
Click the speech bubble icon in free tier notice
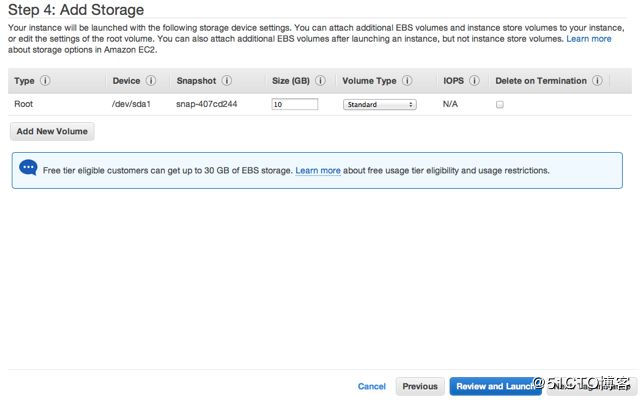point(28,170)
